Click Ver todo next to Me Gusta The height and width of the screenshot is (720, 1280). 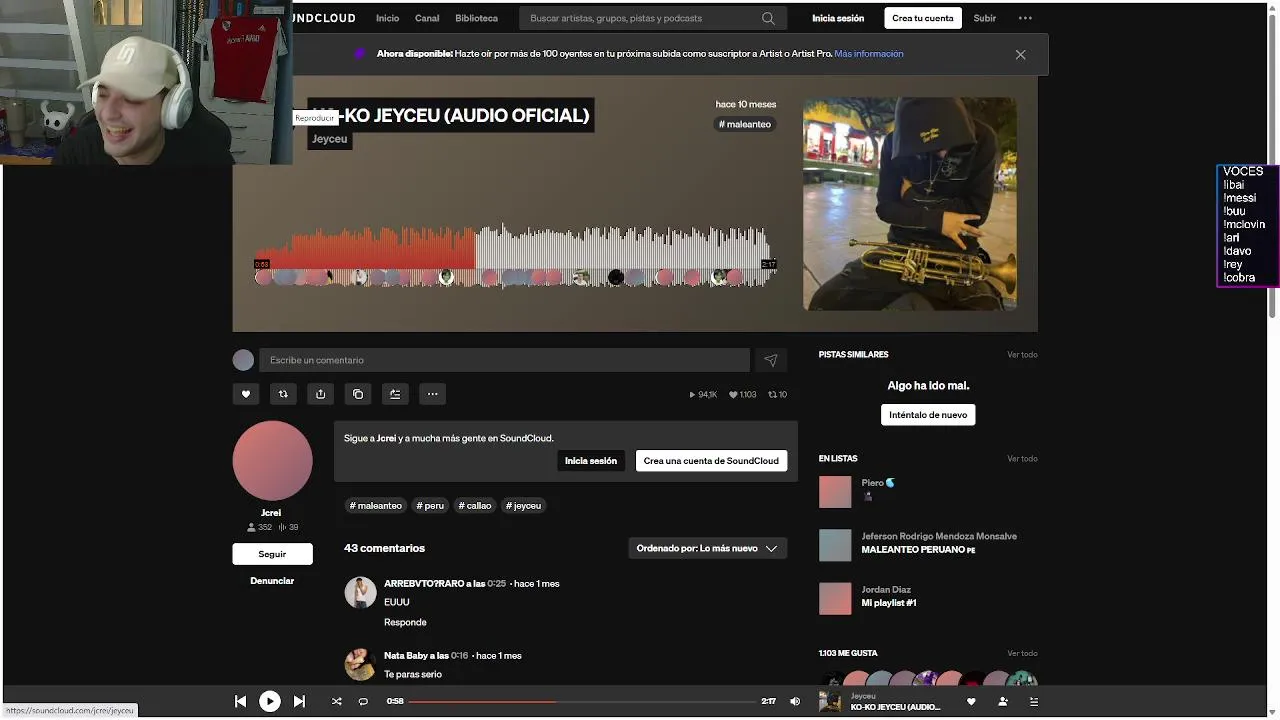coord(1022,654)
